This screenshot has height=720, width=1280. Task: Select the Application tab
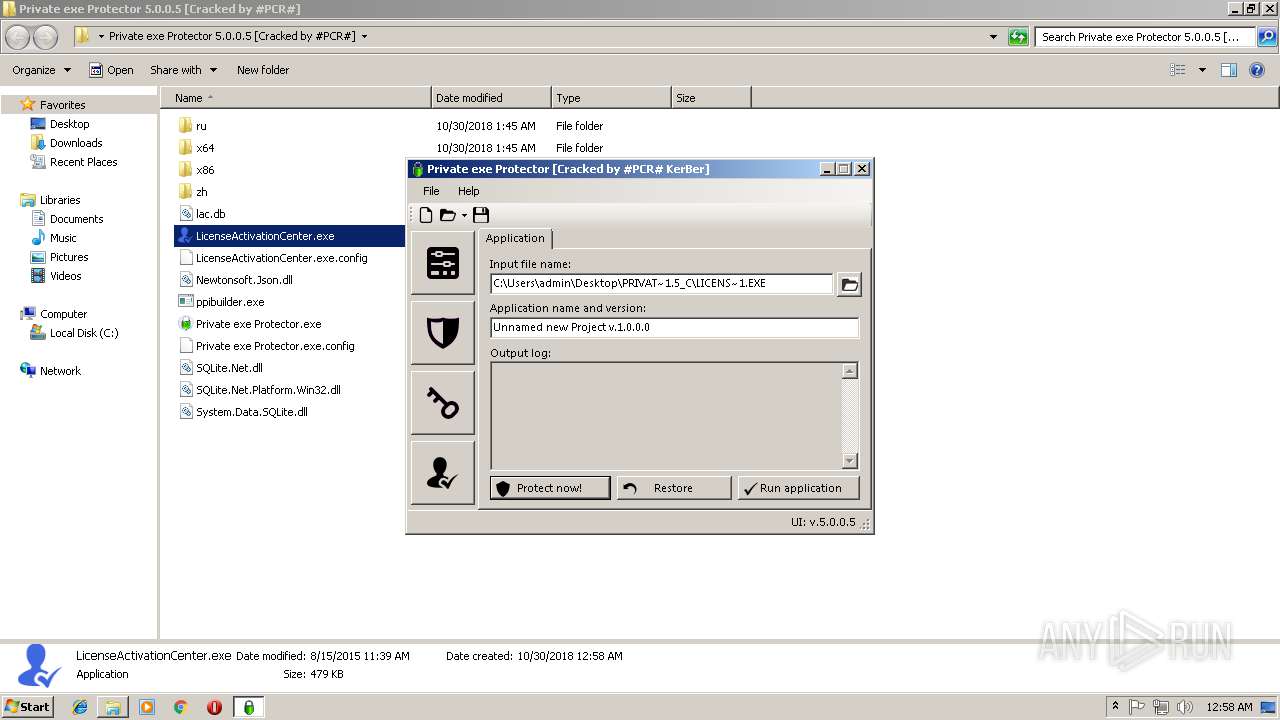[515, 238]
